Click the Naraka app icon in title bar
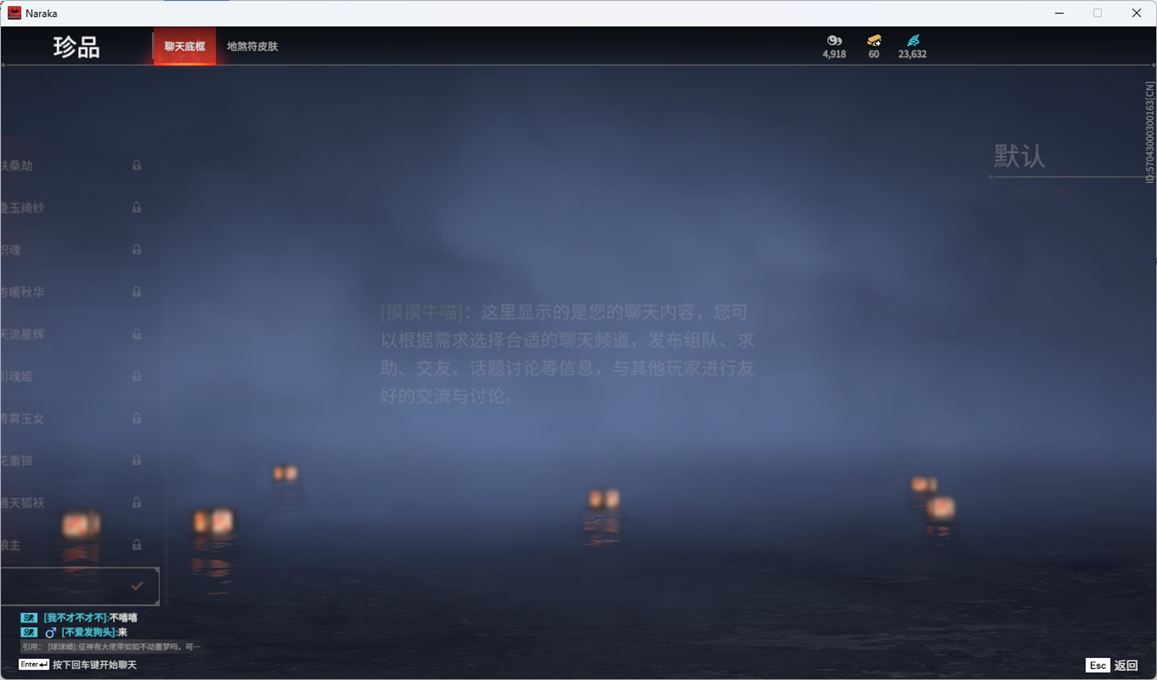 point(14,13)
